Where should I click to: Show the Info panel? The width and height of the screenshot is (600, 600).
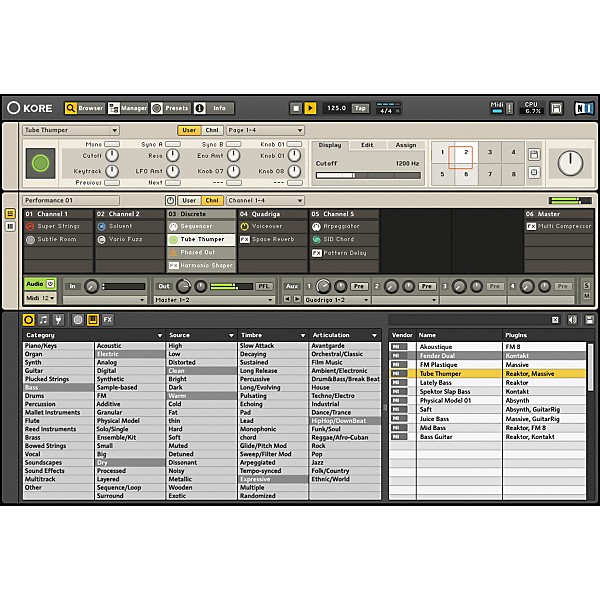point(214,108)
